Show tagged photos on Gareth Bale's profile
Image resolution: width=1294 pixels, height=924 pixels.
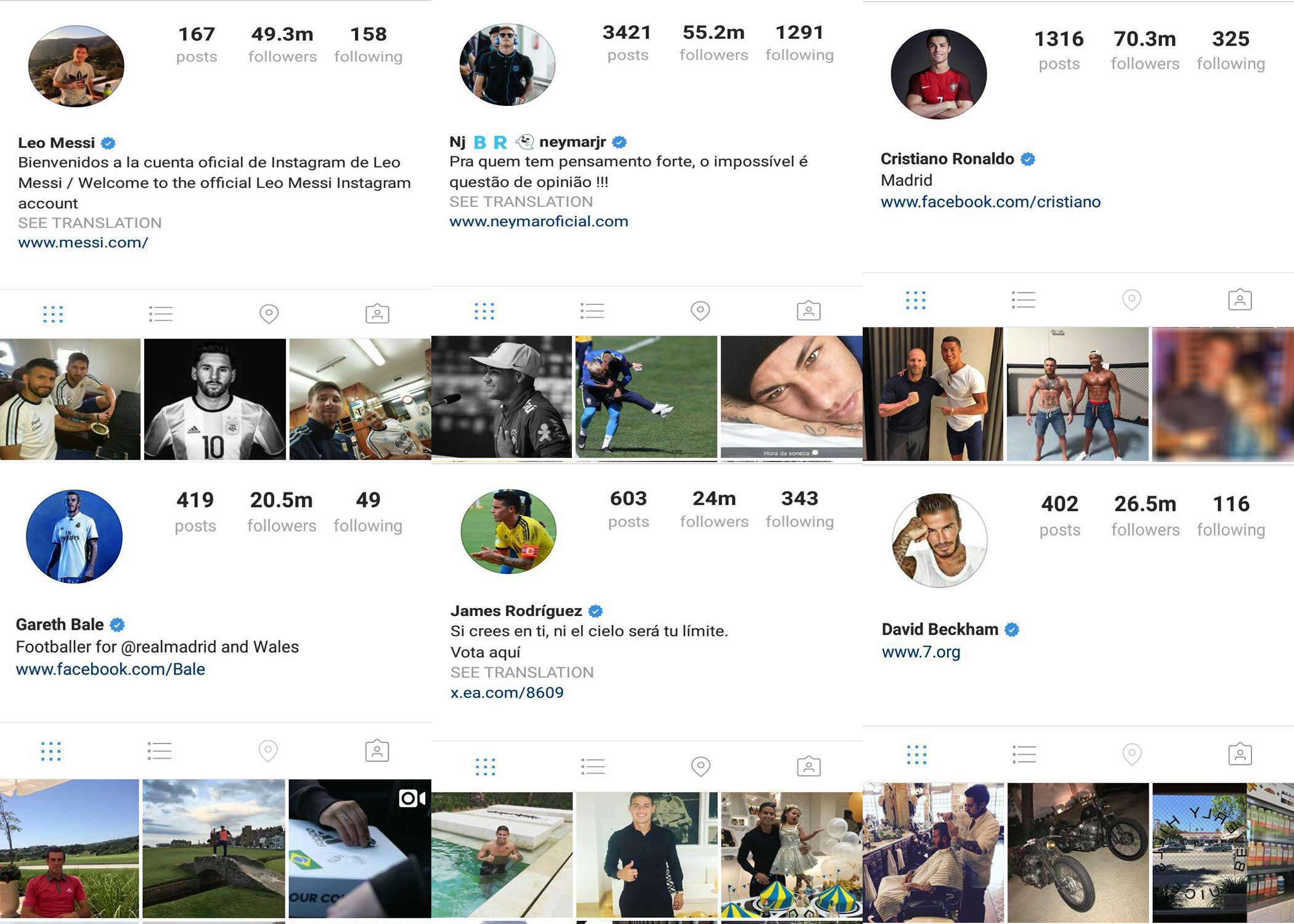point(377,751)
